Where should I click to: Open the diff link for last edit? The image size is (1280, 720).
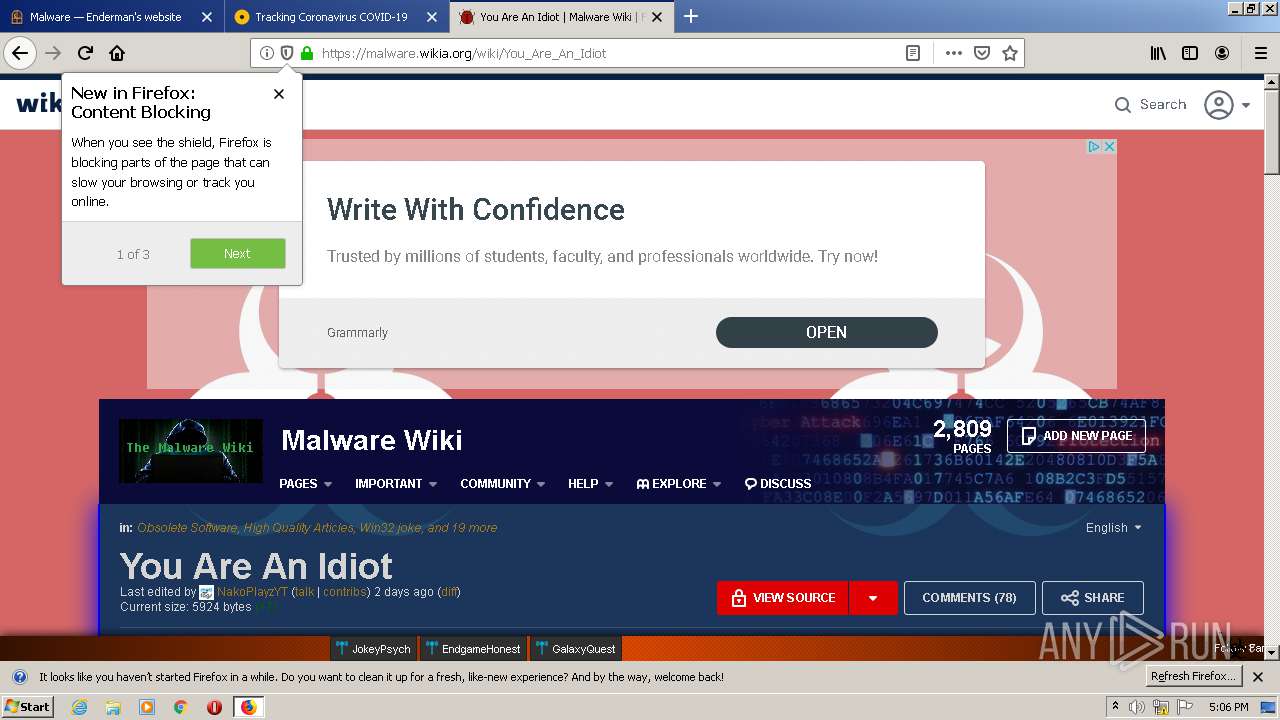(x=449, y=592)
